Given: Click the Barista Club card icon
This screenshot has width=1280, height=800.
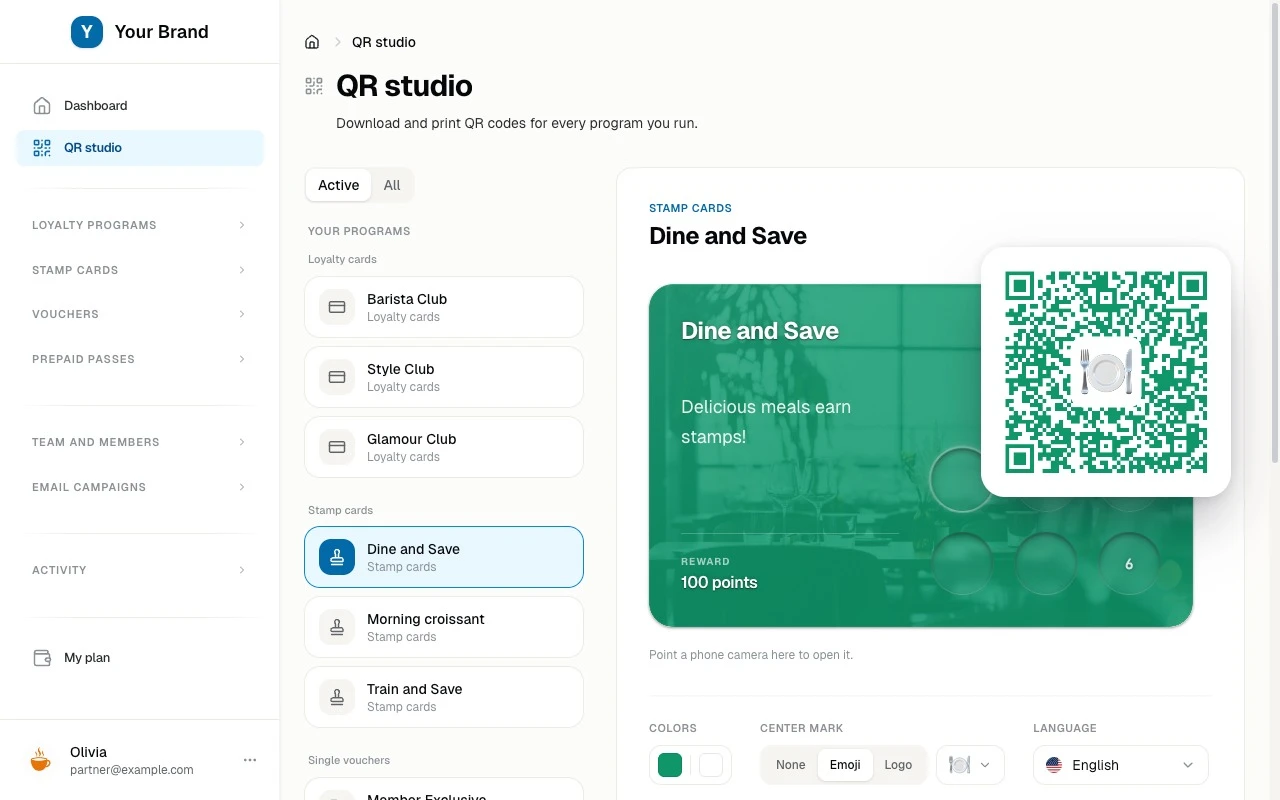Looking at the screenshot, I should point(337,307).
